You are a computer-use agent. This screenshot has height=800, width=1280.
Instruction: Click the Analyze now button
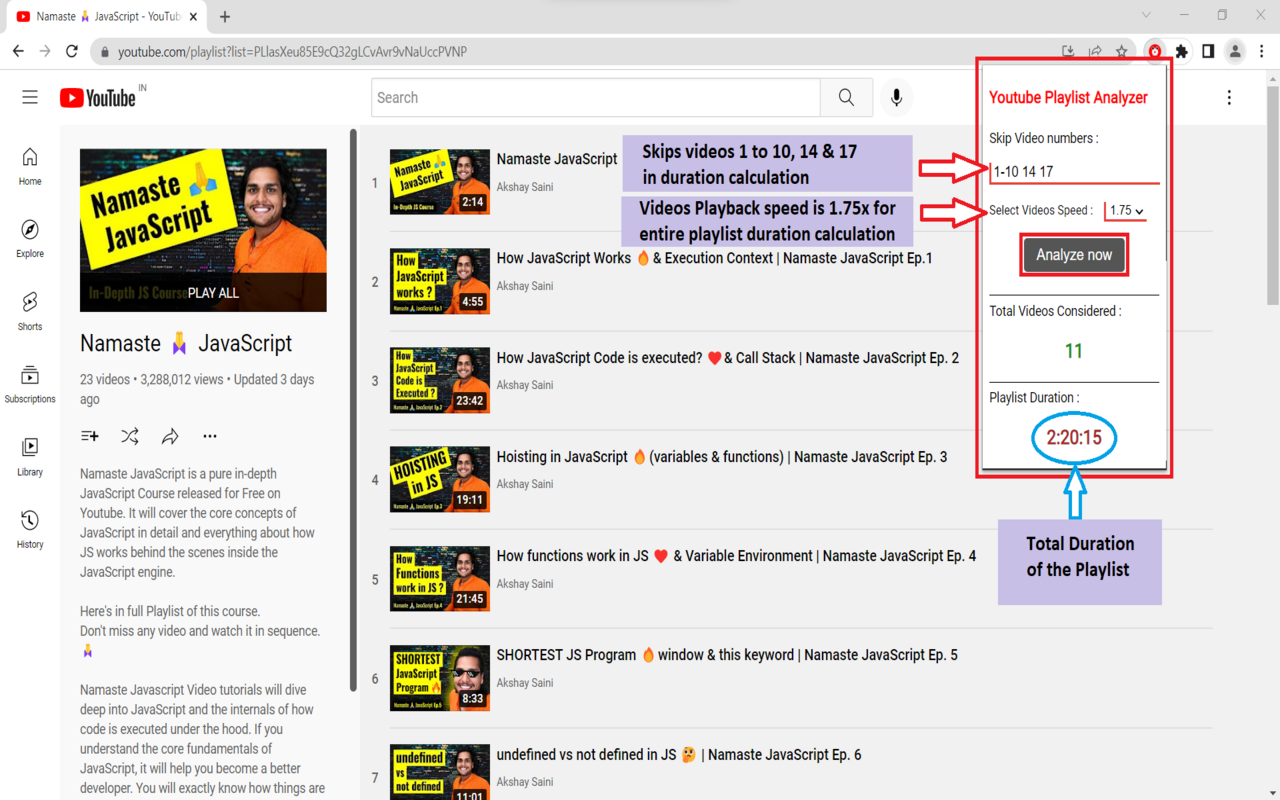pos(1074,255)
